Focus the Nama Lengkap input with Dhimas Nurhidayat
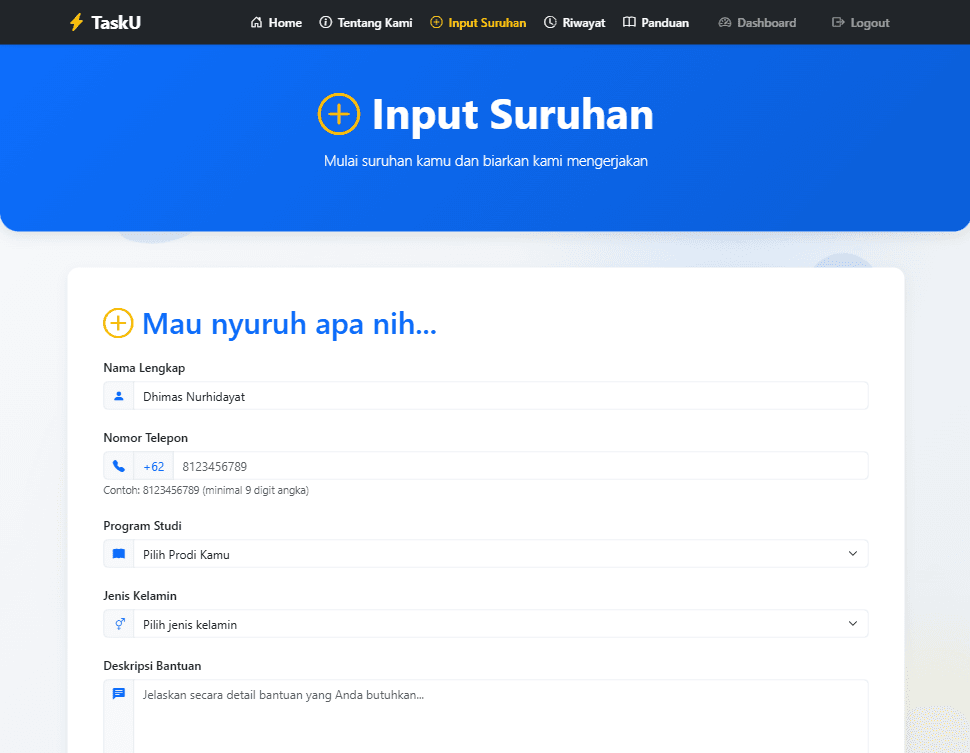The image size is (970, 753). (x=500, y=396)
